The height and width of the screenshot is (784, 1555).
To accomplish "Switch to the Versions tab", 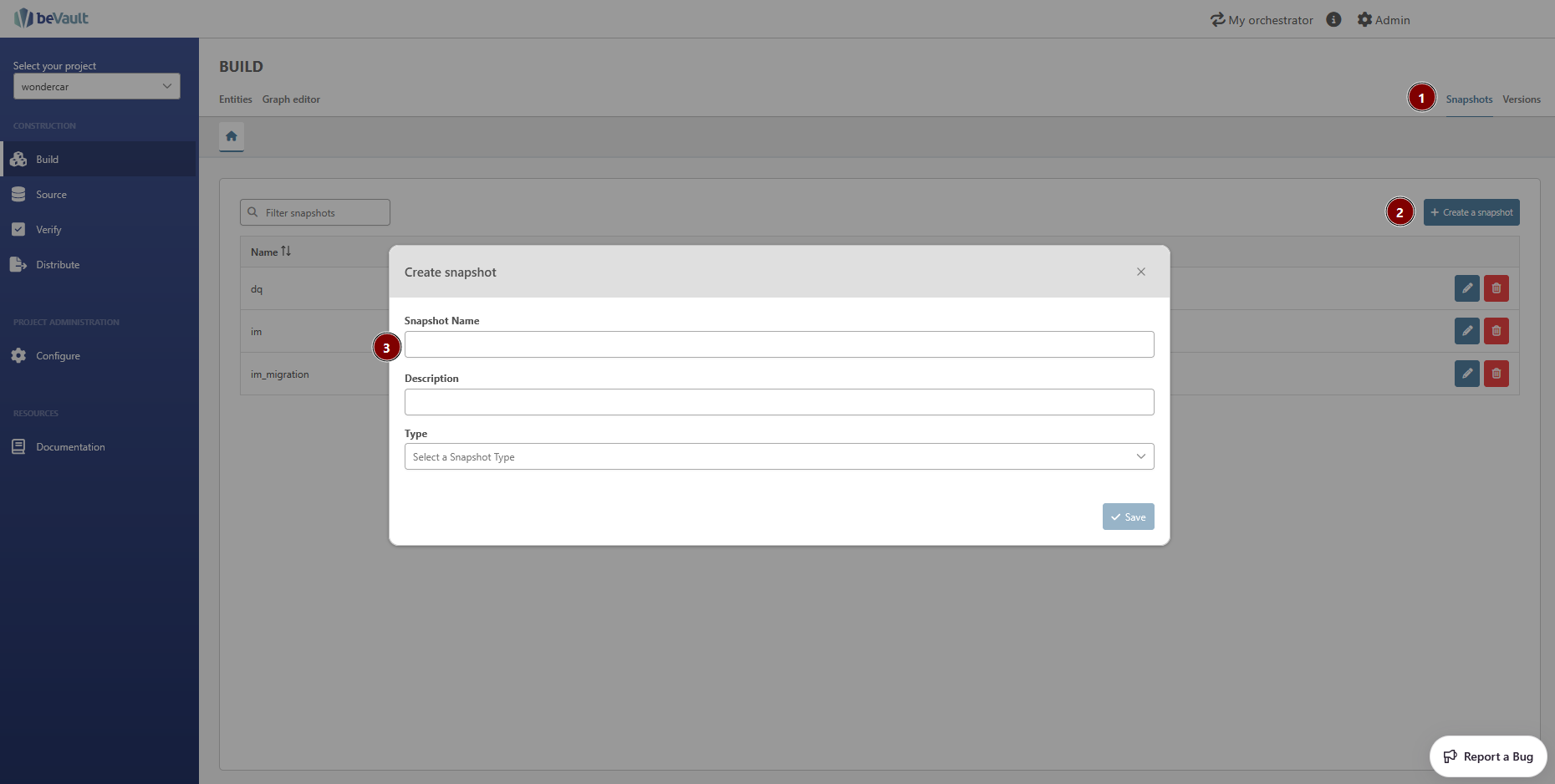I will point(1521,99).
